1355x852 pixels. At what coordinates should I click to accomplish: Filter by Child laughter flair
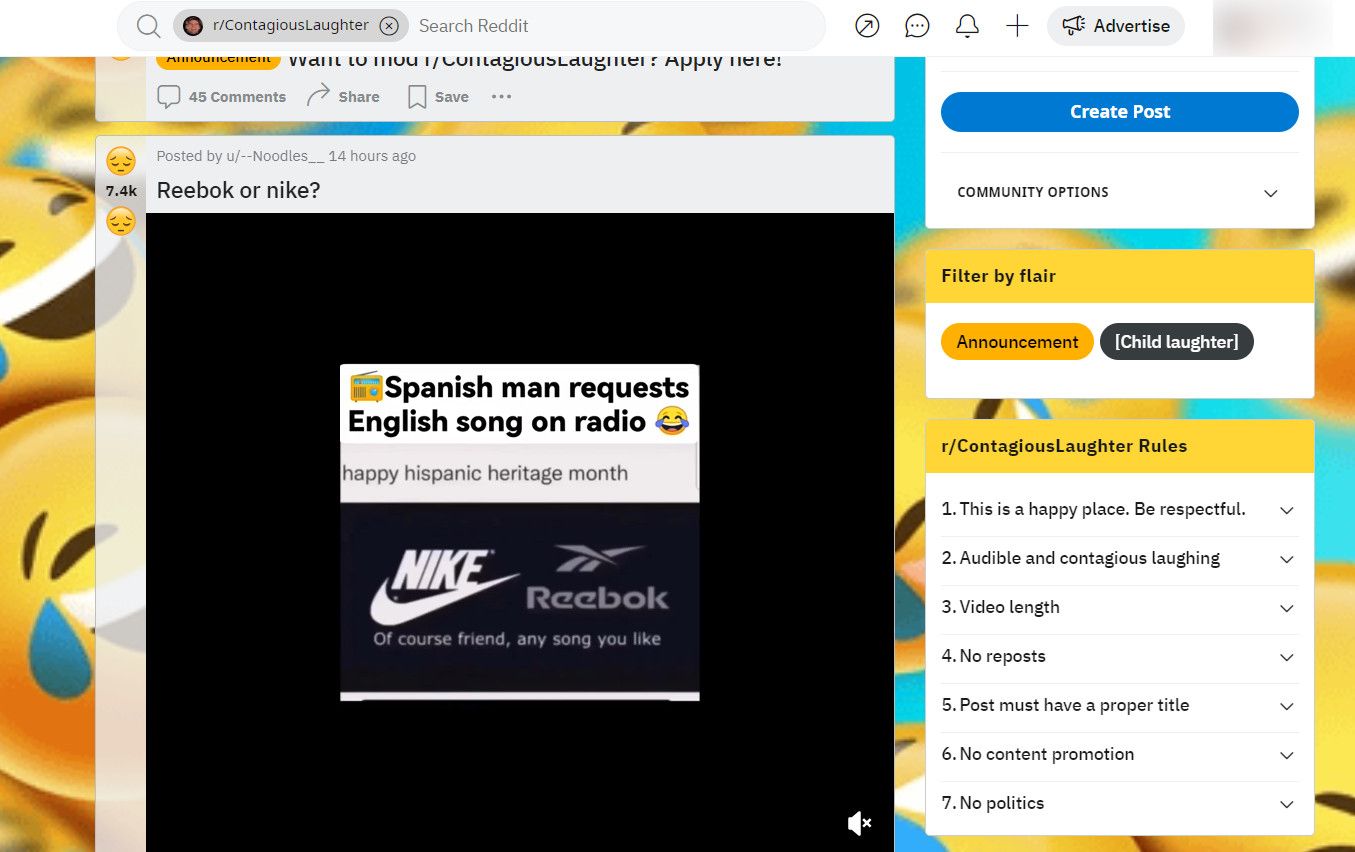point(1176,342)
